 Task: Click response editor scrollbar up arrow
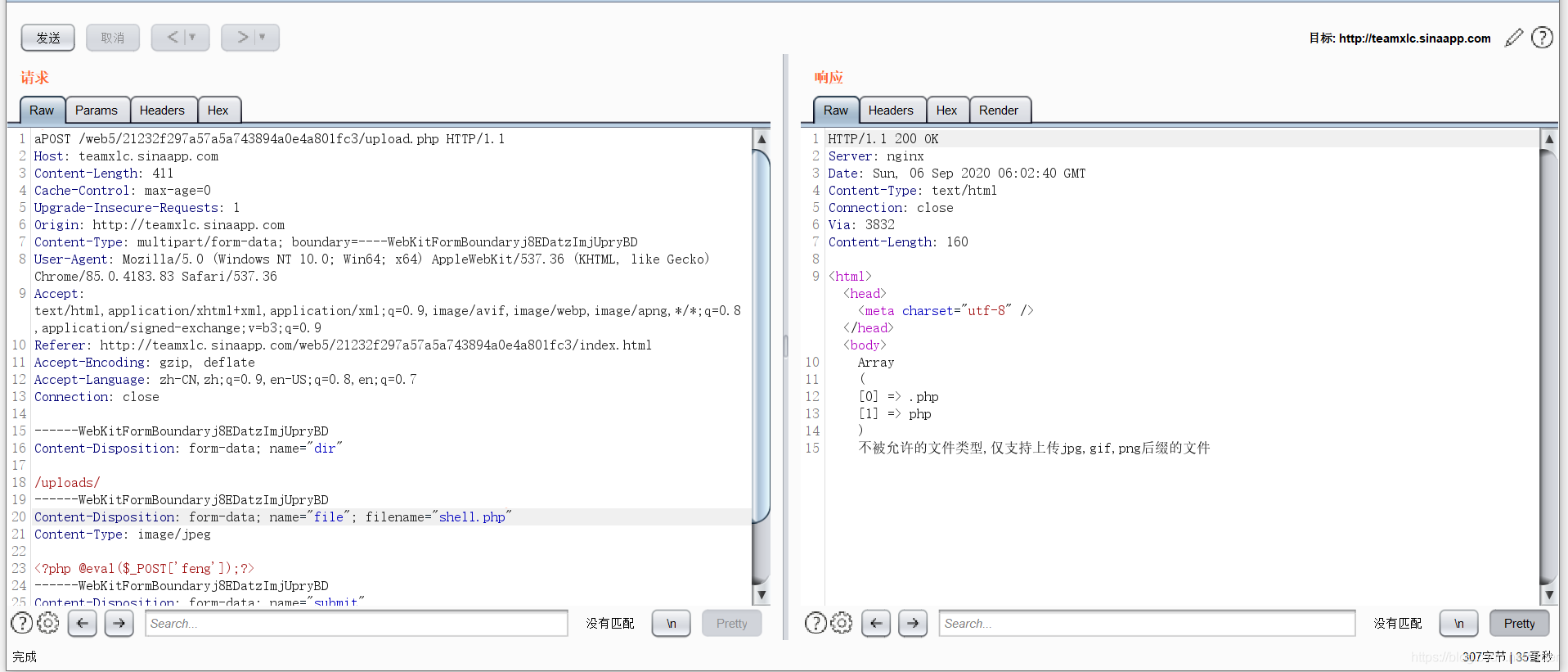click(1548, 138)
